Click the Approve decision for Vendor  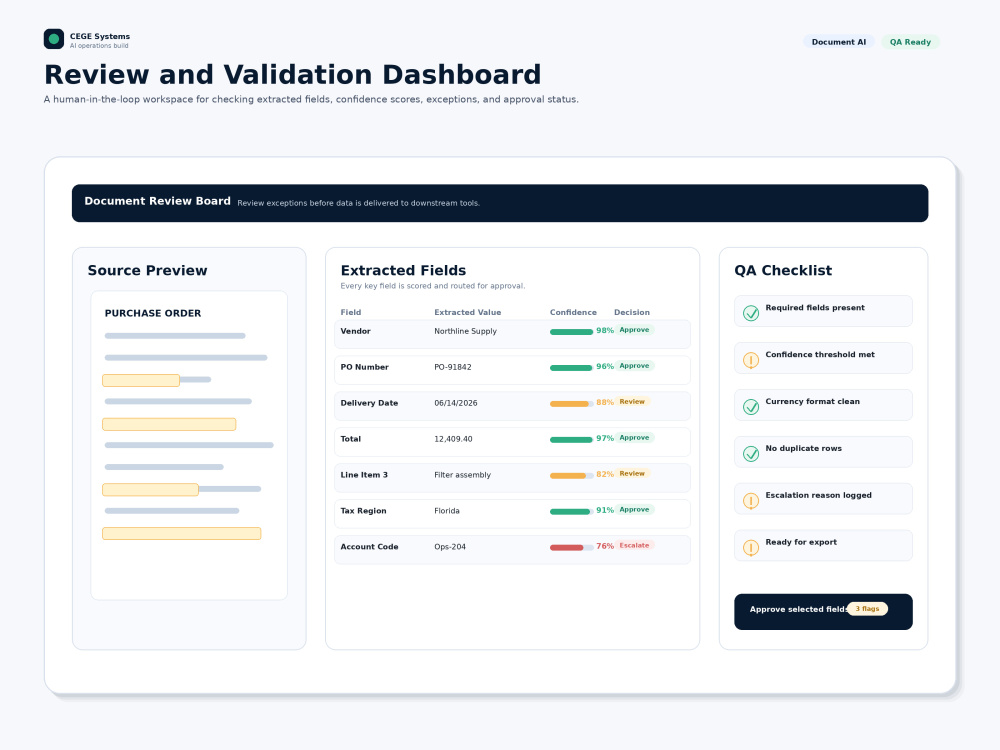pyautogui.click(x=634, y=330)
